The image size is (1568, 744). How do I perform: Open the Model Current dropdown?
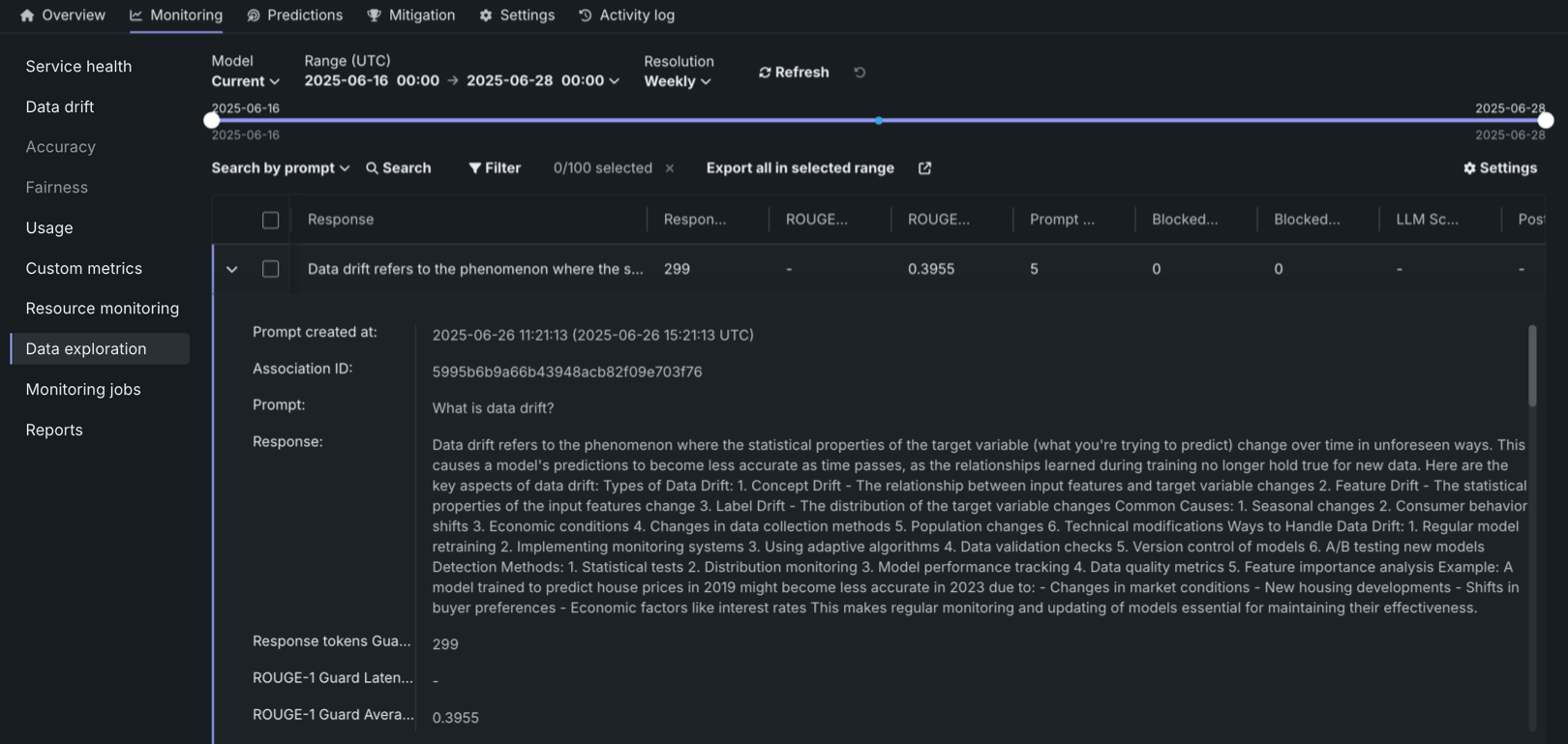[246, 81]
